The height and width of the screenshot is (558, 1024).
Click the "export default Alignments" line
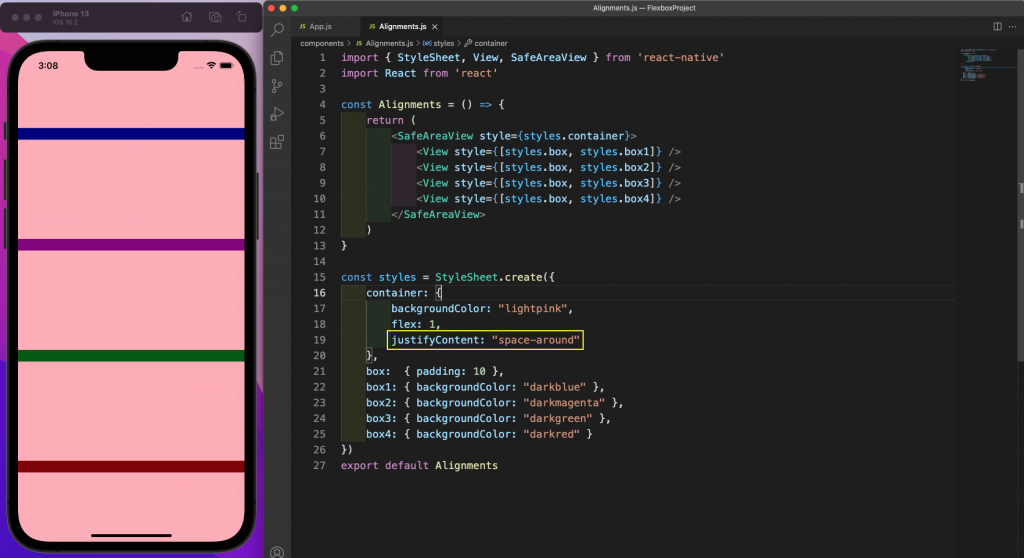click(x=419, y=465)
